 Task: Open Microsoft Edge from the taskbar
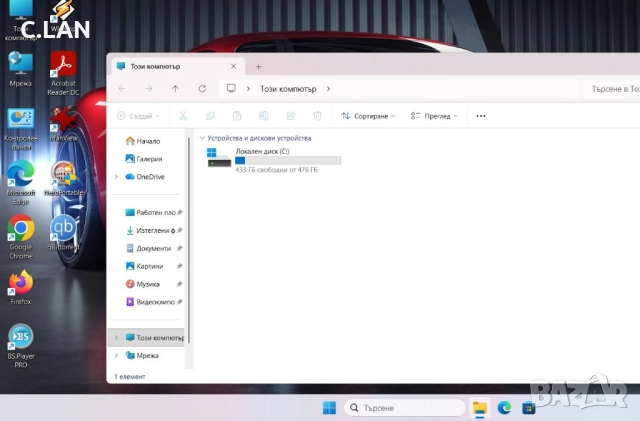(x=505, y=408)
